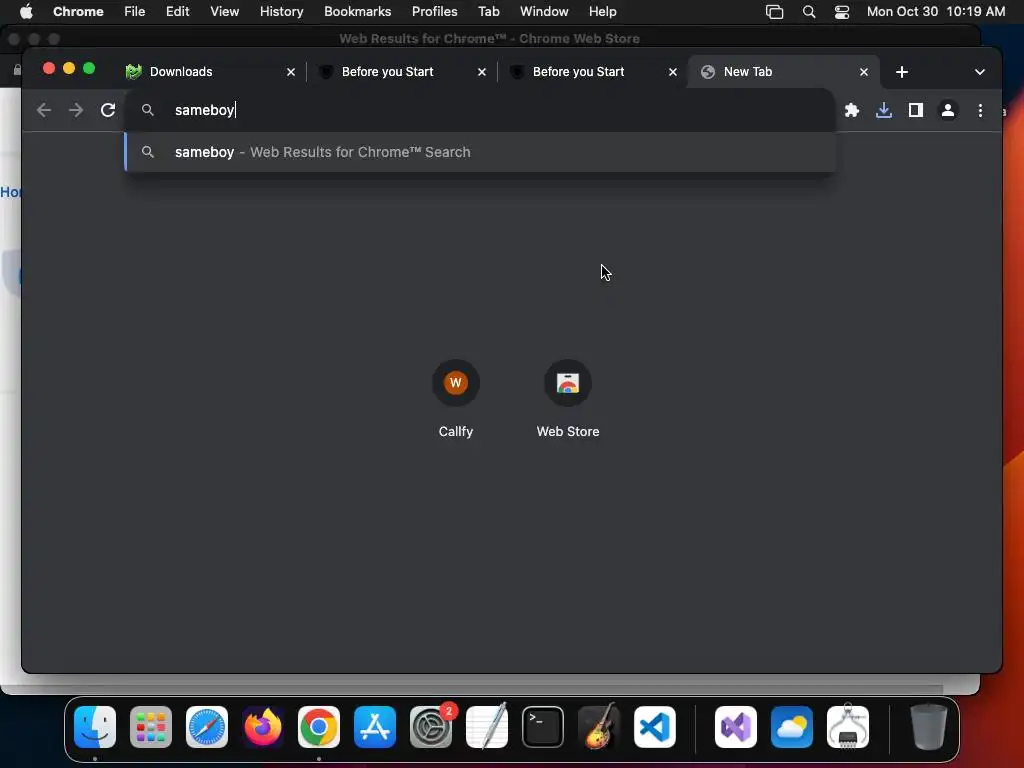
Task: Open TextEdit from the dock
Action: (487, 727)
